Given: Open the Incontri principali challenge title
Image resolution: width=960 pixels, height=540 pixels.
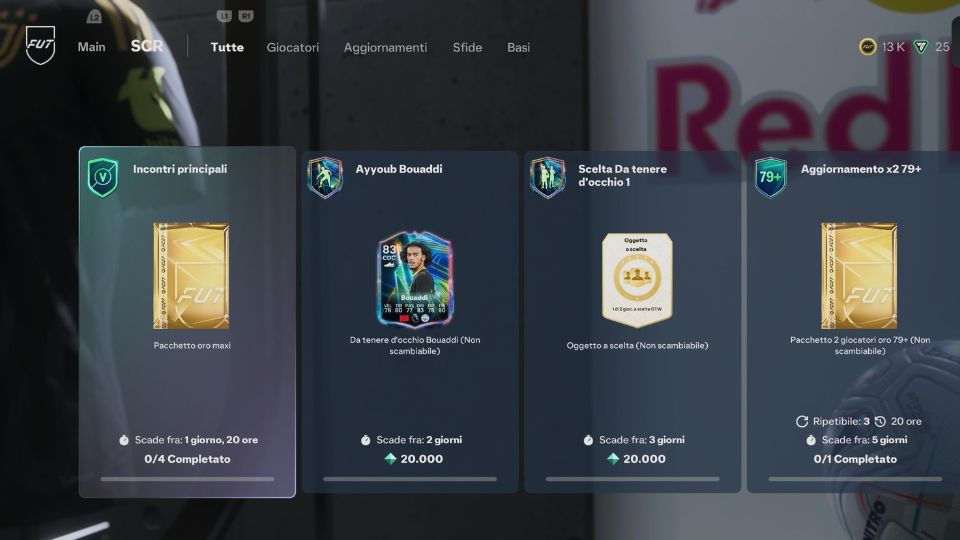Looking at the screenshot, I should 180,169.
